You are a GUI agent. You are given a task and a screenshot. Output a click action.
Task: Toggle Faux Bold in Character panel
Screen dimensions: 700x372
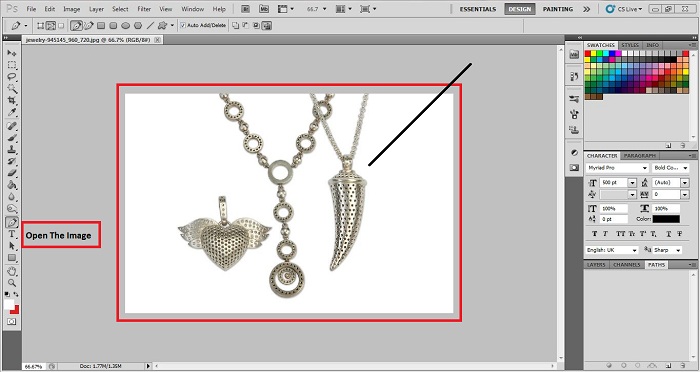[595, 234]
